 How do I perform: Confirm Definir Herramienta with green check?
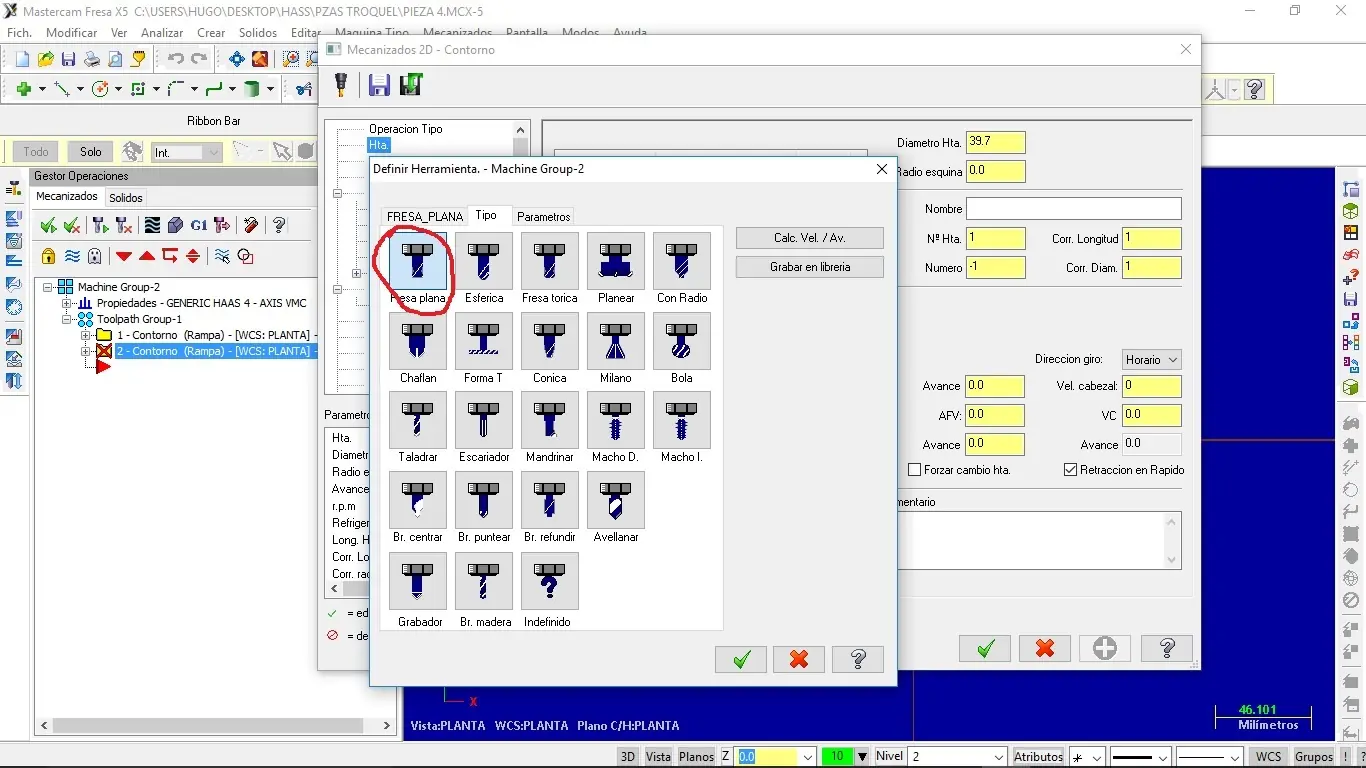tap(741, 659)
